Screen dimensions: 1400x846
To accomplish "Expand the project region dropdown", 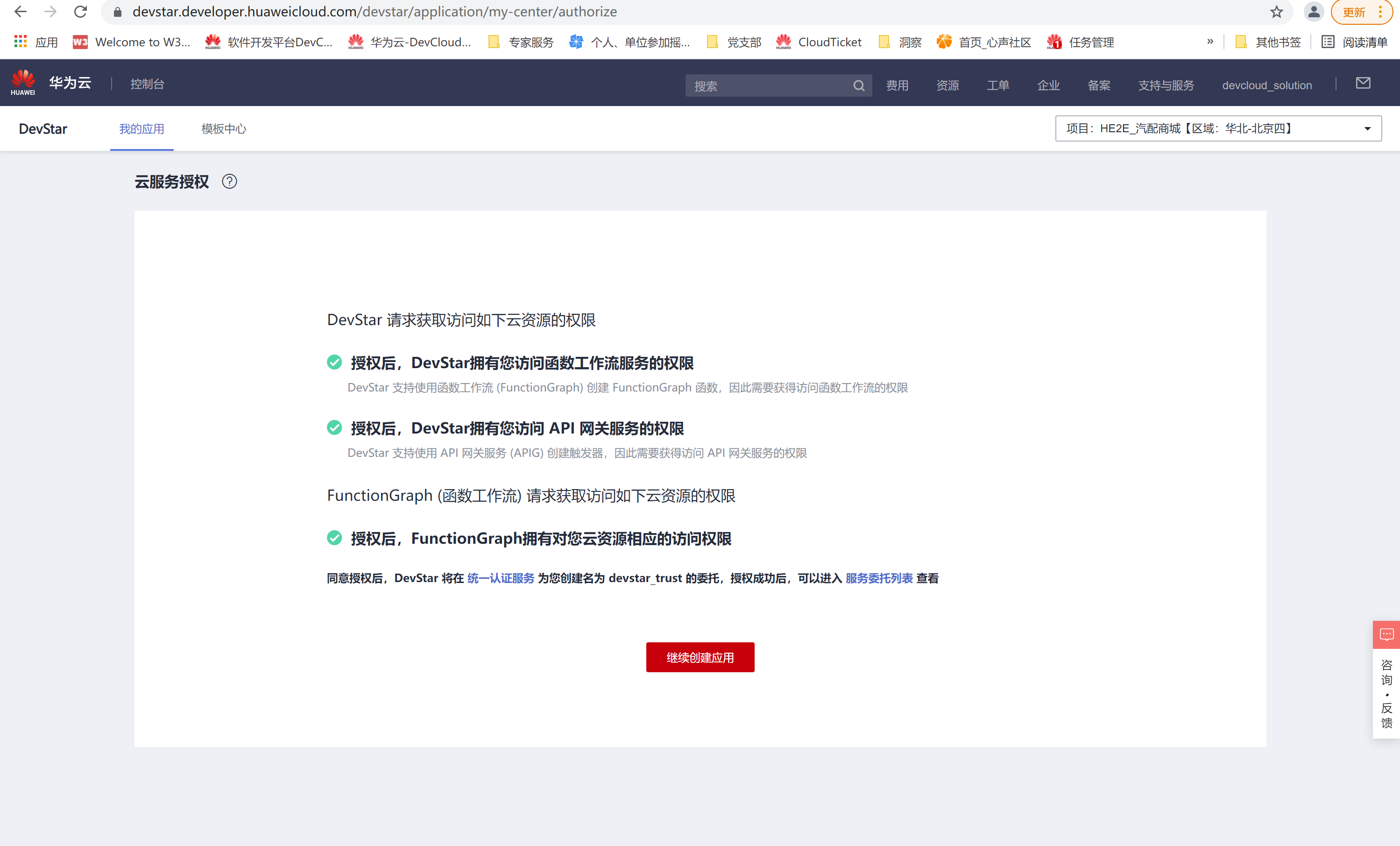I will [x=1367, y=129].
